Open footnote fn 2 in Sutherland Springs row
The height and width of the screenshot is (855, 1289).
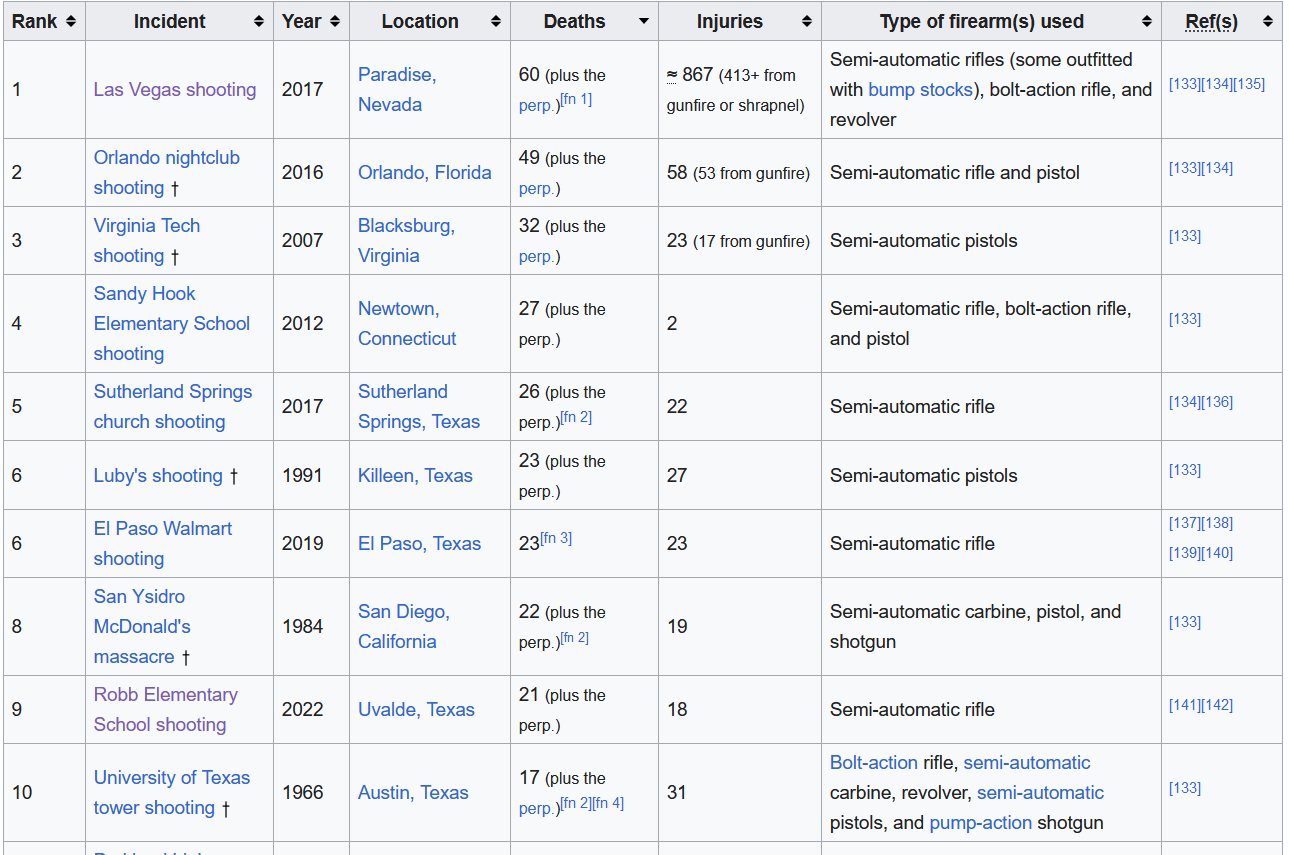point(576,416)
